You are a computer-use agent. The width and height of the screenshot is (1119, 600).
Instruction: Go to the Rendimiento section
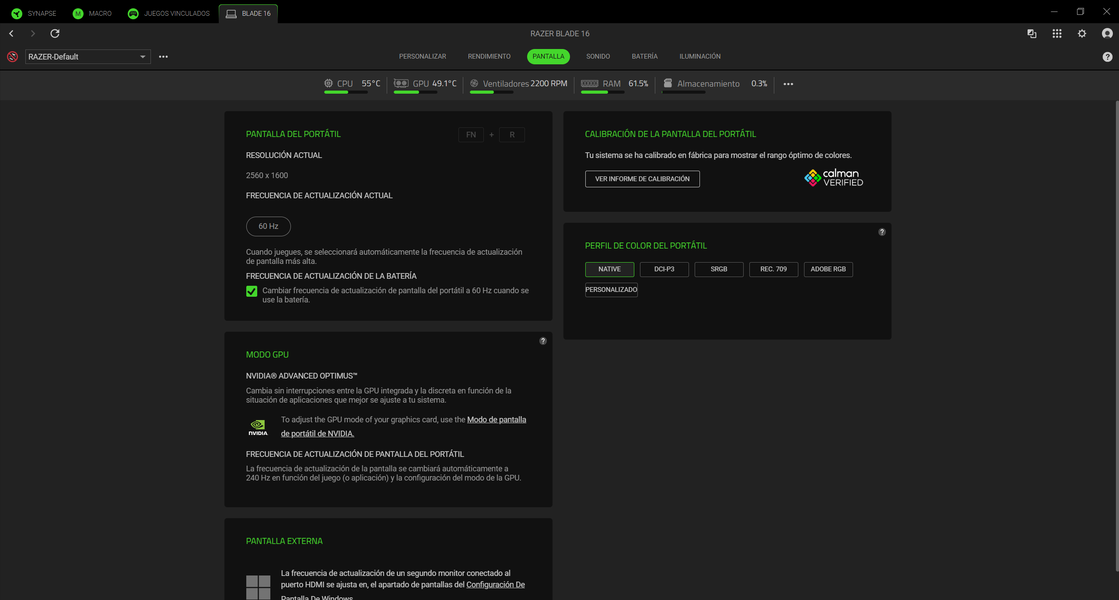(x=489, y=56)
